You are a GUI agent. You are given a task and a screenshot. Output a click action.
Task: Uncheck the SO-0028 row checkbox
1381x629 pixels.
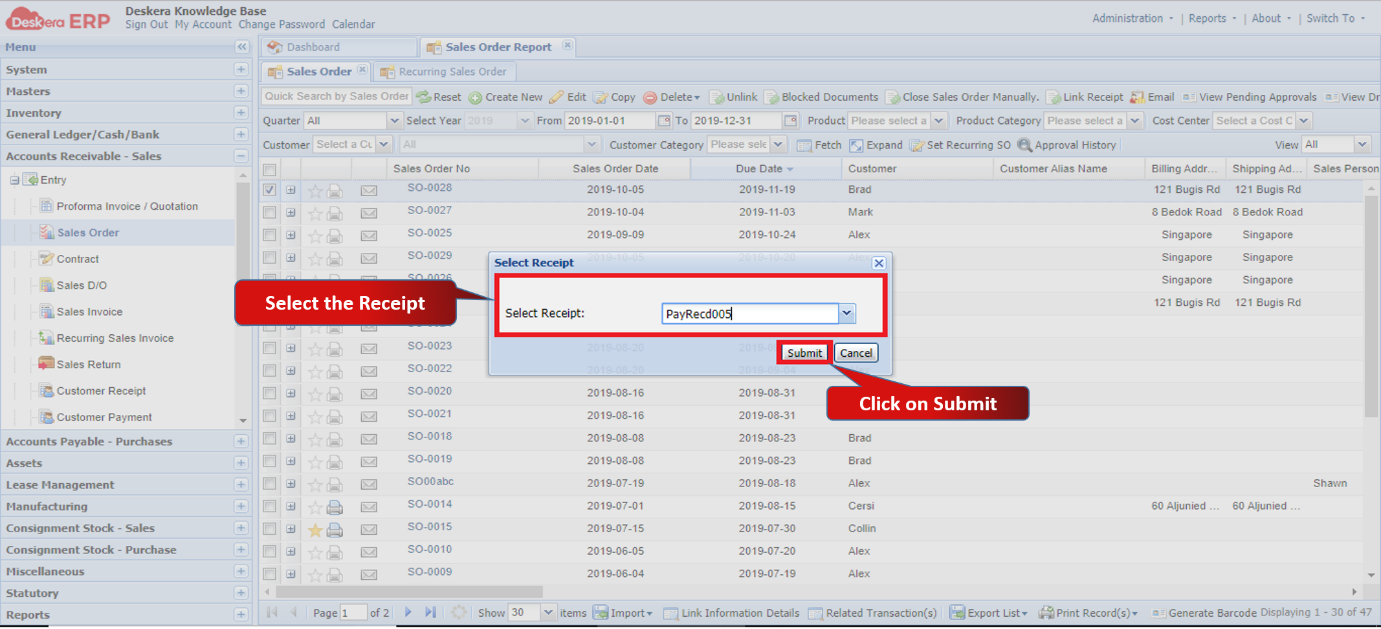point(270,190)
